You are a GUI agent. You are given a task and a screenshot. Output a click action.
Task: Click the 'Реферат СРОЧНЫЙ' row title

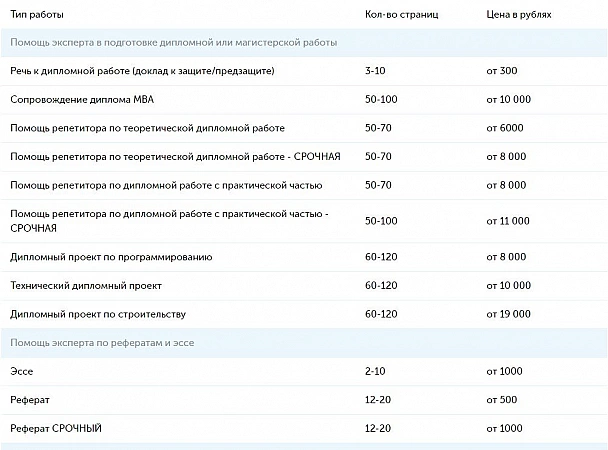pos(56,429)
